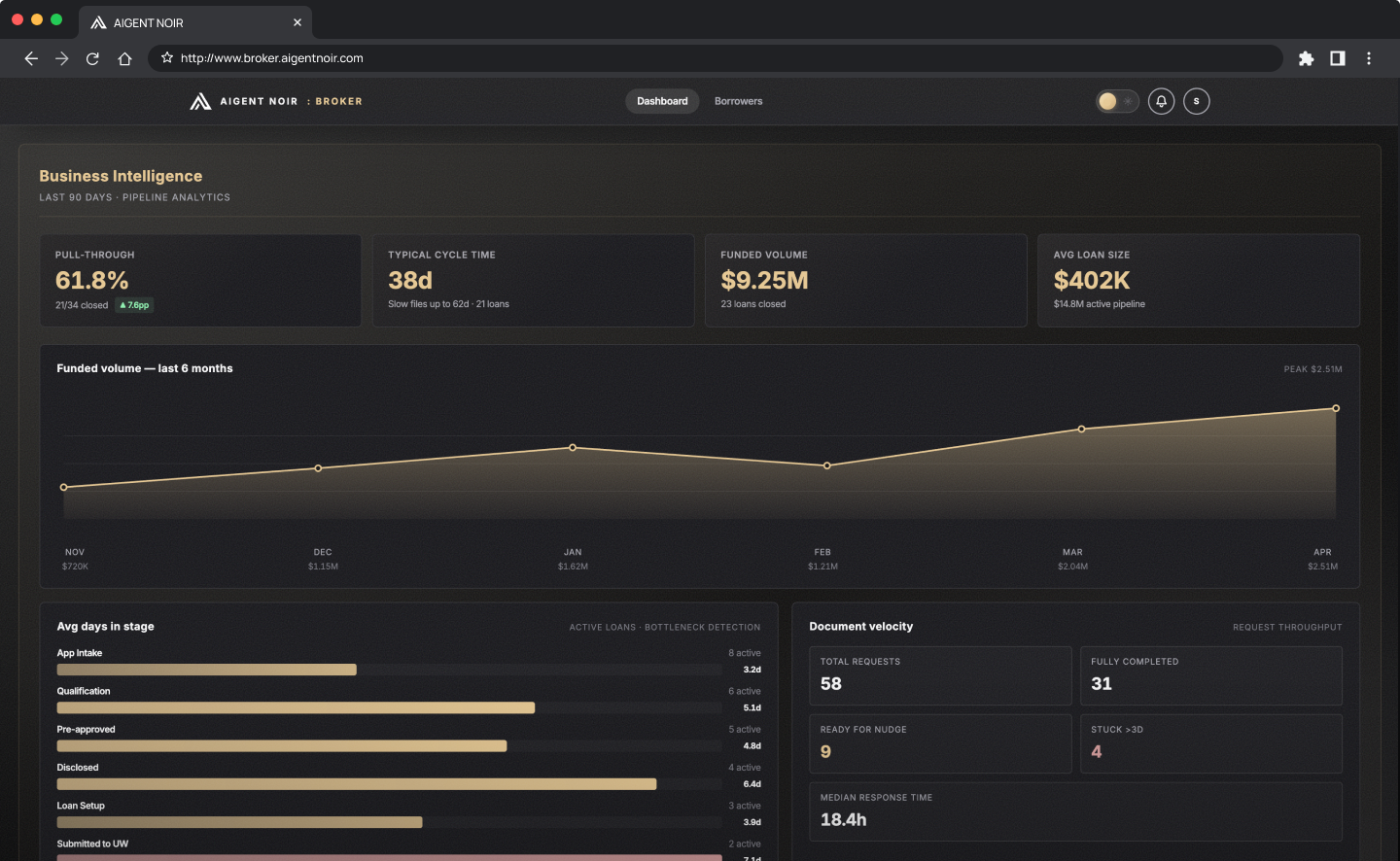The height and width of the screenshot is (861, 1400).
Task: Click the Aigent Noir logo icon
Action: [x=200, y=101]
